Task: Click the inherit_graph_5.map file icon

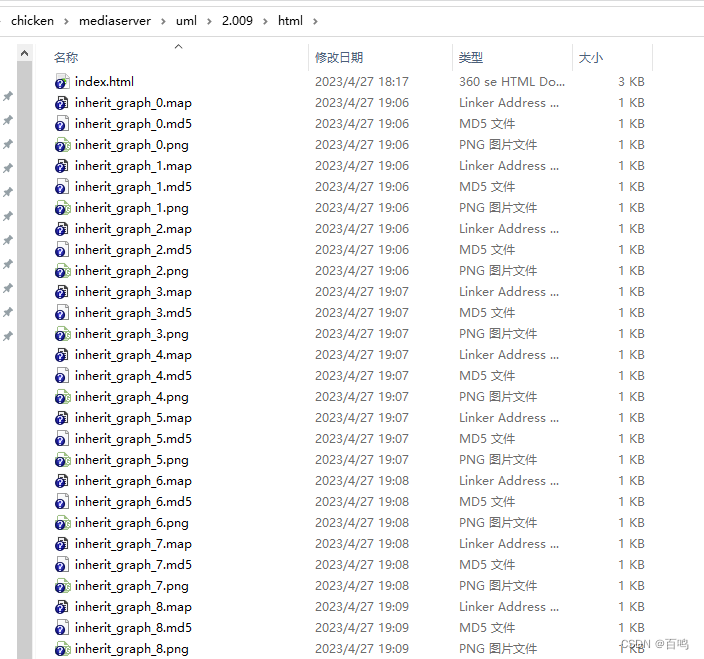Action: [62, 418]
